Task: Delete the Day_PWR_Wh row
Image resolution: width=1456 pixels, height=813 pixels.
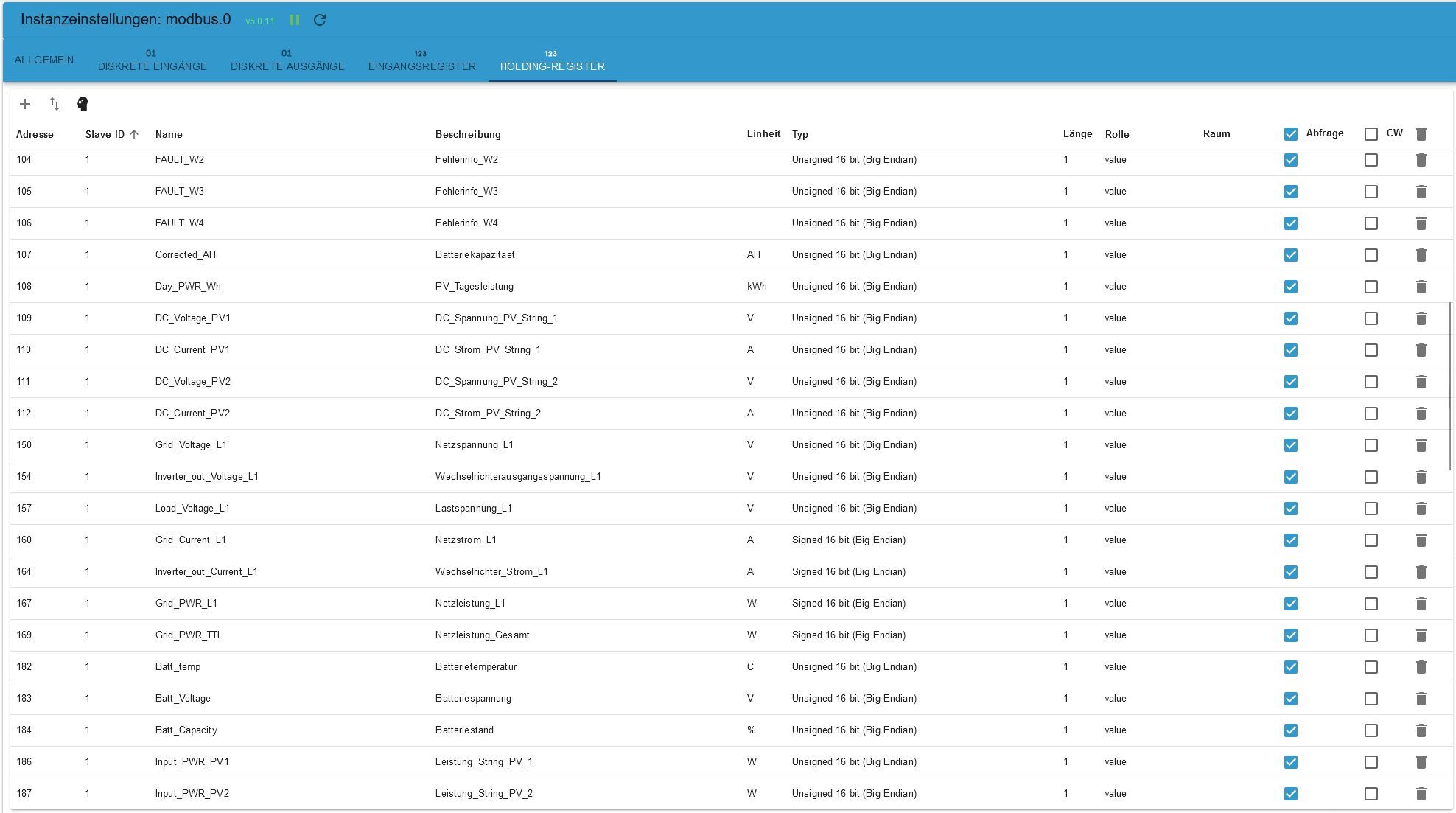Action: click(1421, 287)
